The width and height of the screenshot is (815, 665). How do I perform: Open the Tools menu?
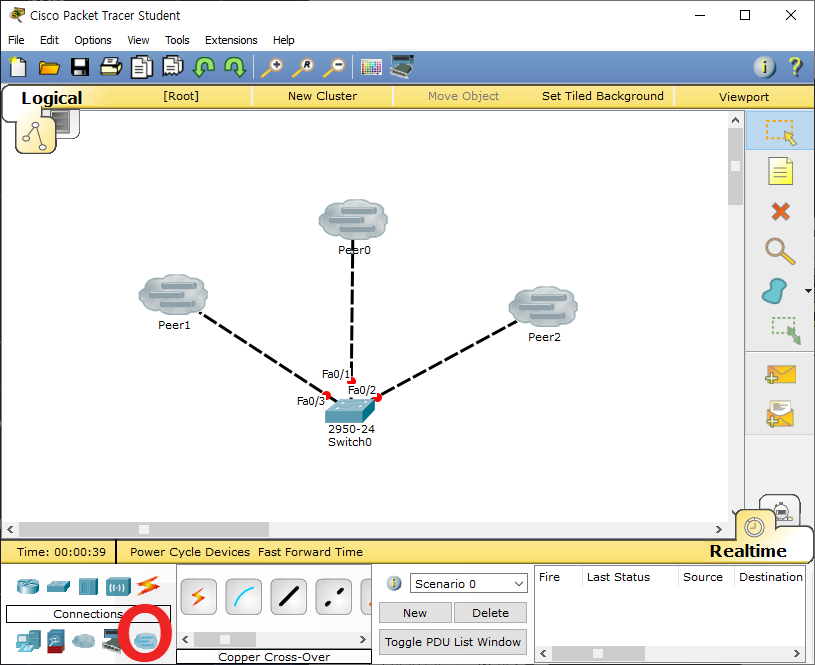click(x=177, y=40)
